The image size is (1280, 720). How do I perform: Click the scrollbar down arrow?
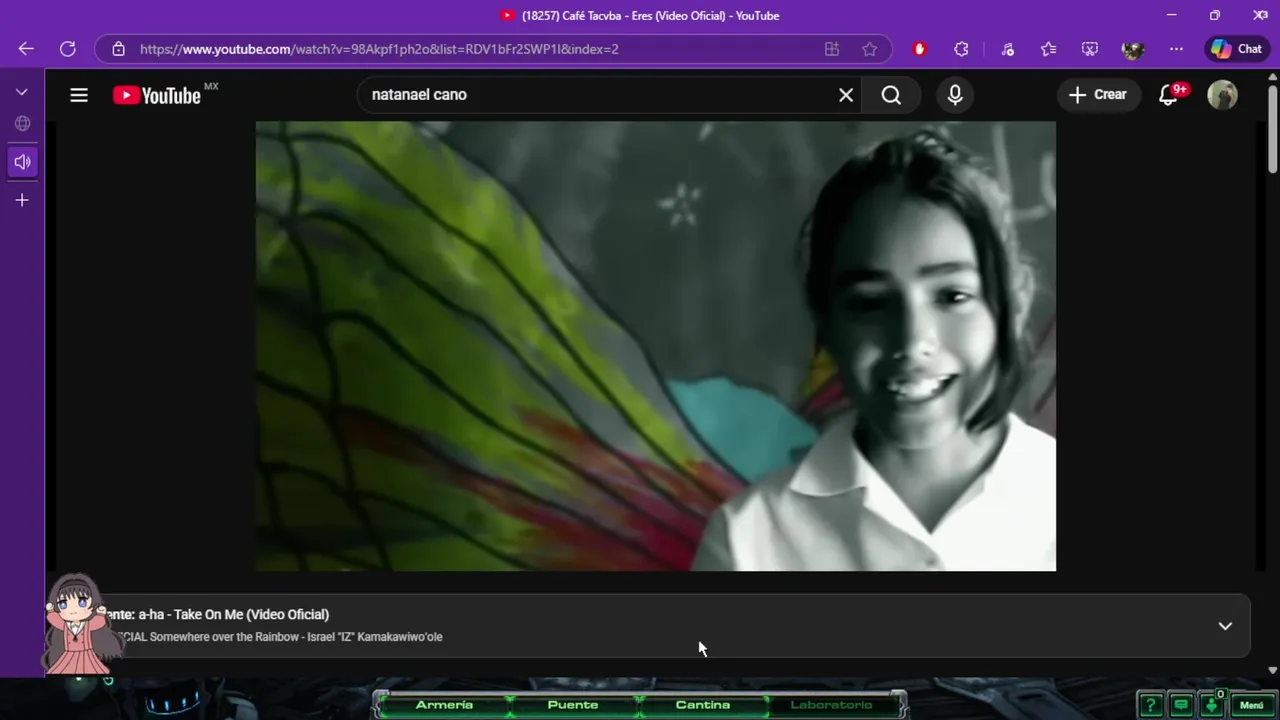click(1272, 670)
